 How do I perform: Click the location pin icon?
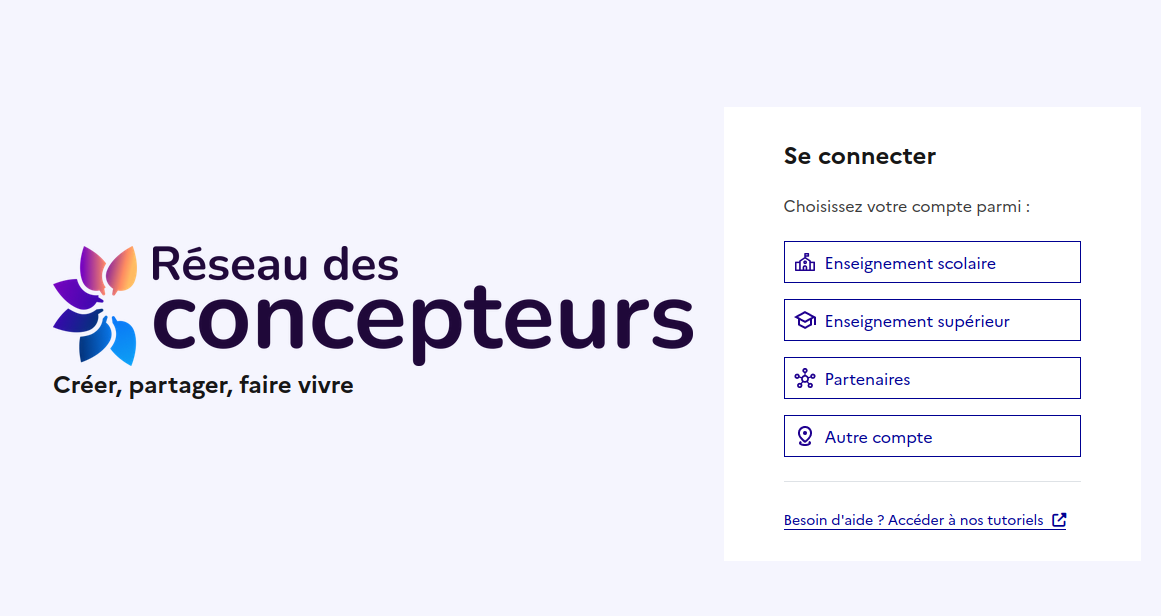805,437
